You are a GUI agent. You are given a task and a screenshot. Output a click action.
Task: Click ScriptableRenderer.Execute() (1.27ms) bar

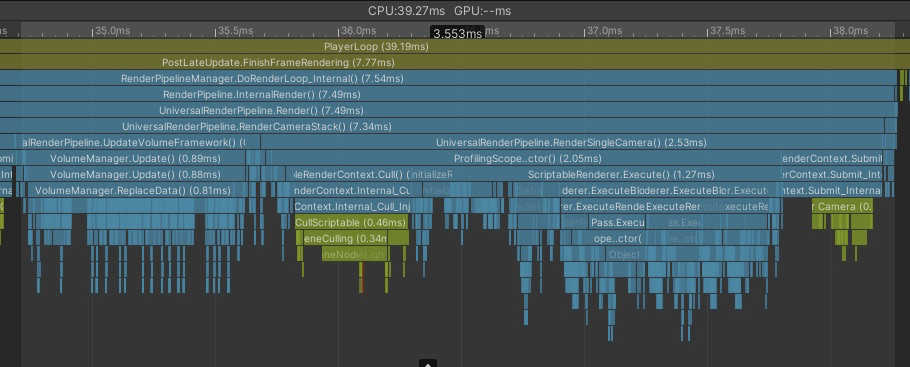click(x=621, y=174)
